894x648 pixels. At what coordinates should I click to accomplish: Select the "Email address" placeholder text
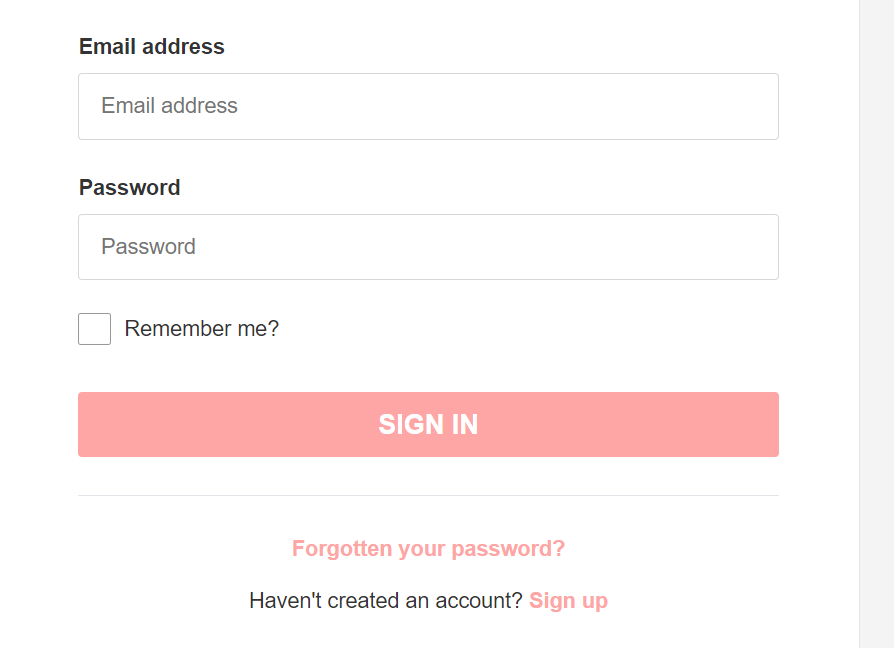[x=170, y=106]
